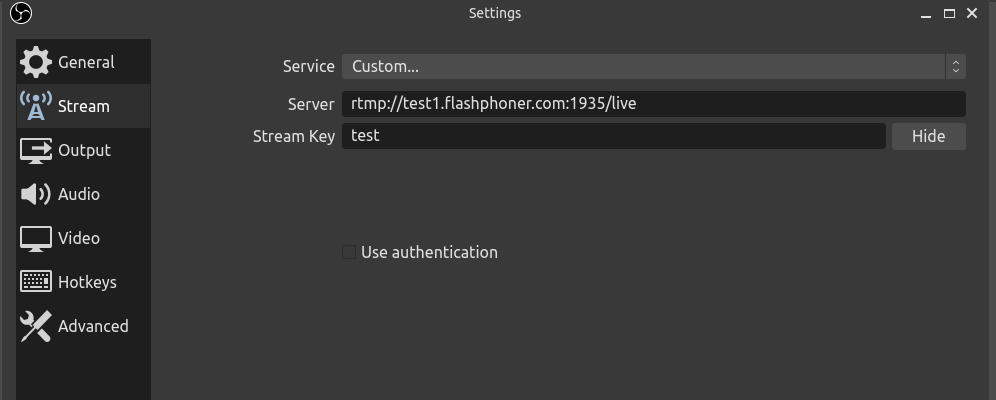This screenshot has height=400, width=996.
Task: Click the General gear icon
Action: tap(36, 62)
